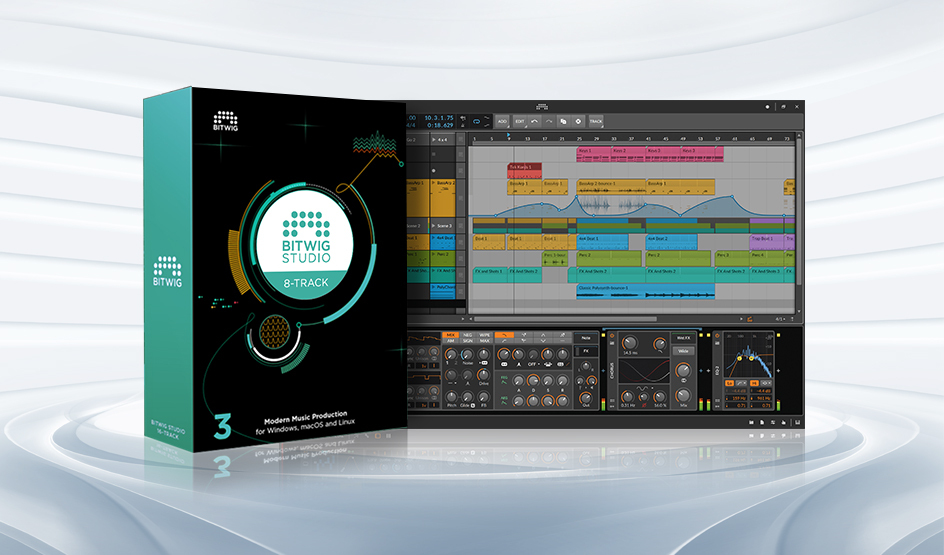944x555 pixels.
Task: Click the 16.0 % depth knob
Action: coord(660,395)
